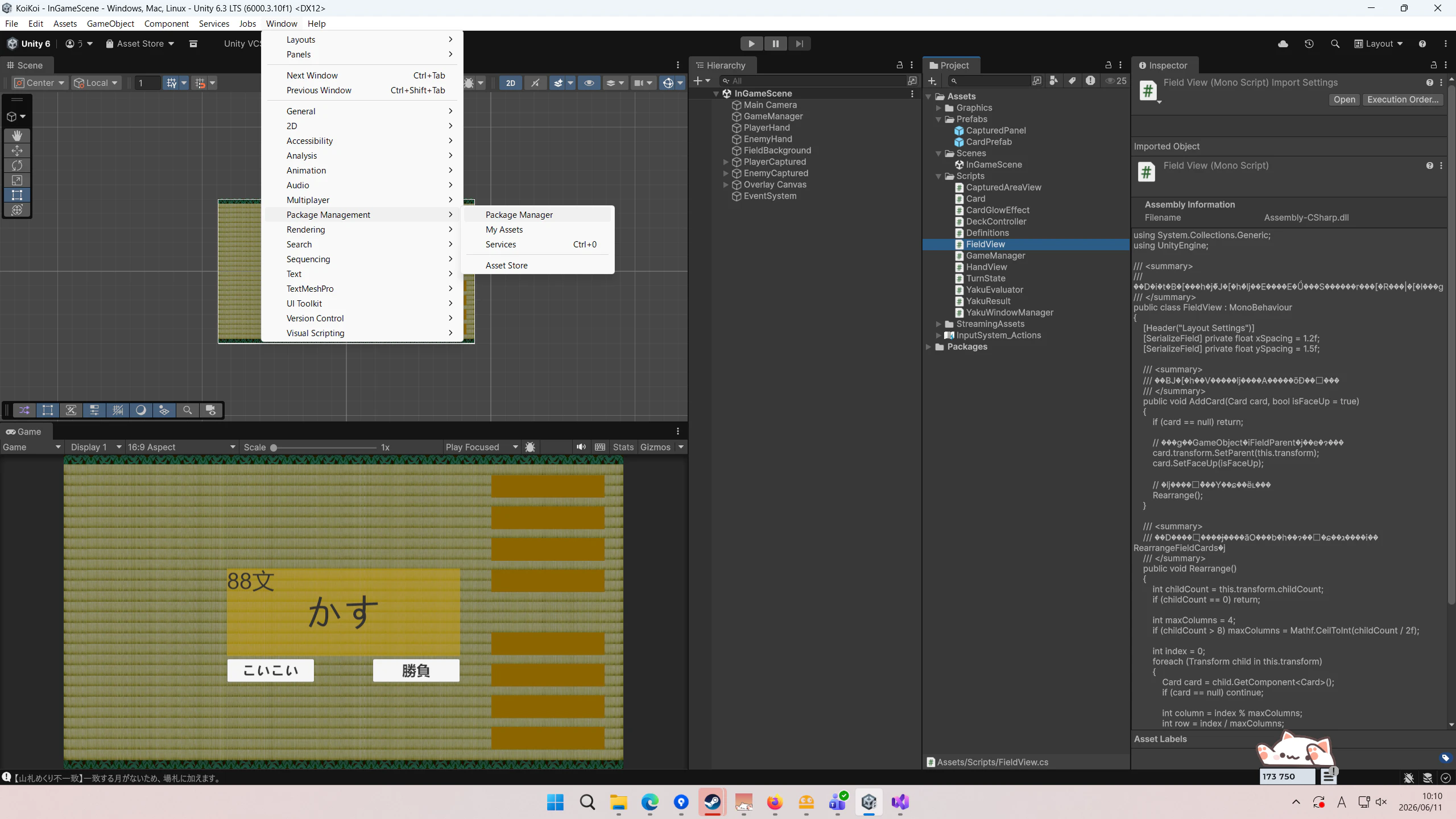The image size is (1456, 819).
Task: Open global Search magnifier icon
Action: coord(1335,44)
